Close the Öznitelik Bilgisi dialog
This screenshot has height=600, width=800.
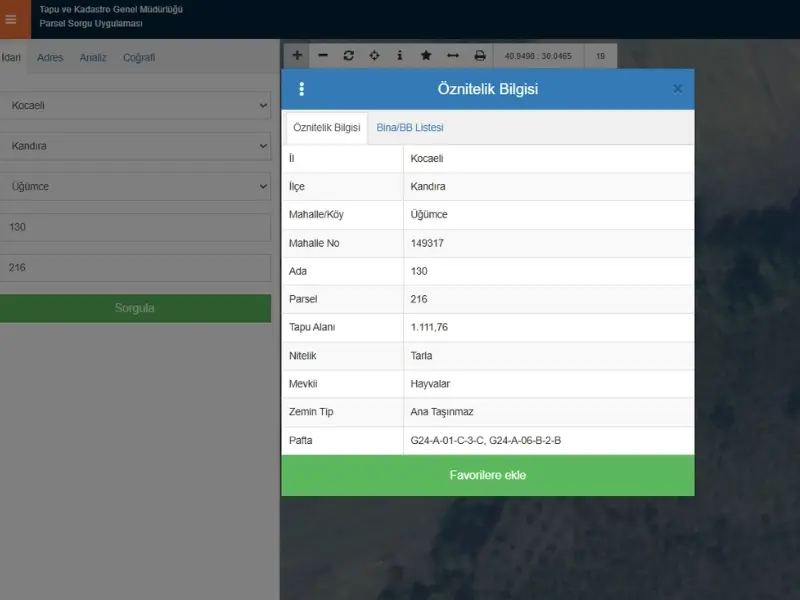pos(678,89)
